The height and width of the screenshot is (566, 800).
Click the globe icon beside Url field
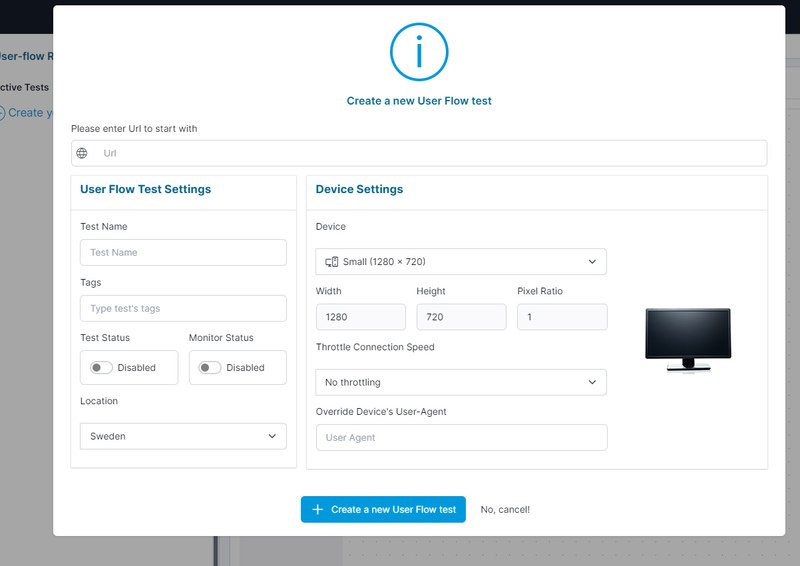tap(82, 153)
